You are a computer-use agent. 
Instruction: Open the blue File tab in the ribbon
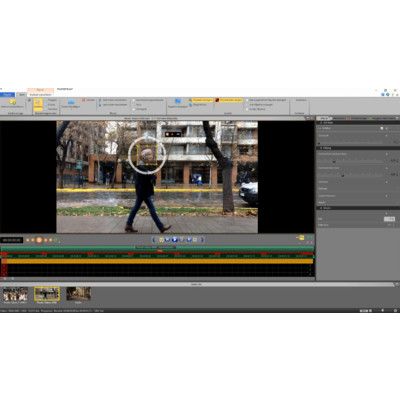coord(7,95)
